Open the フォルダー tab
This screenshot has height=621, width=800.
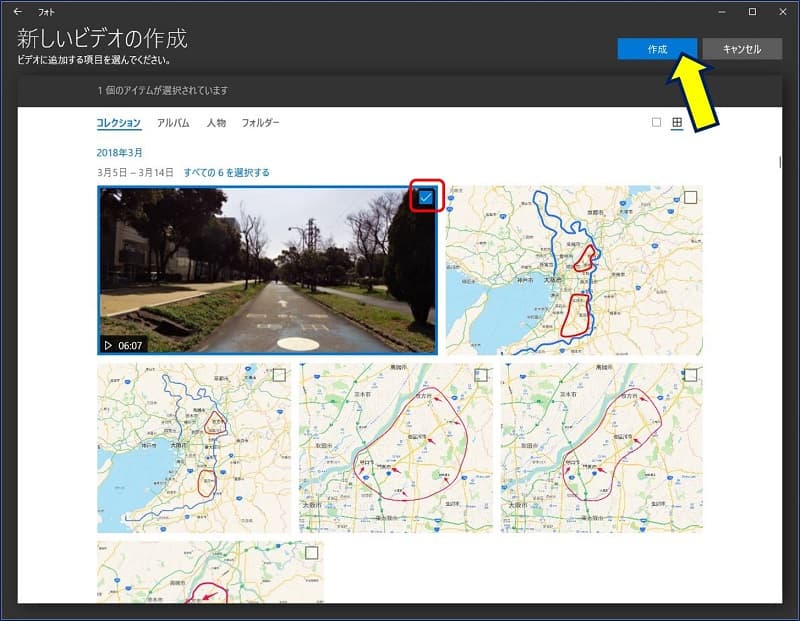pyautogui.click(x=260, y=123)
